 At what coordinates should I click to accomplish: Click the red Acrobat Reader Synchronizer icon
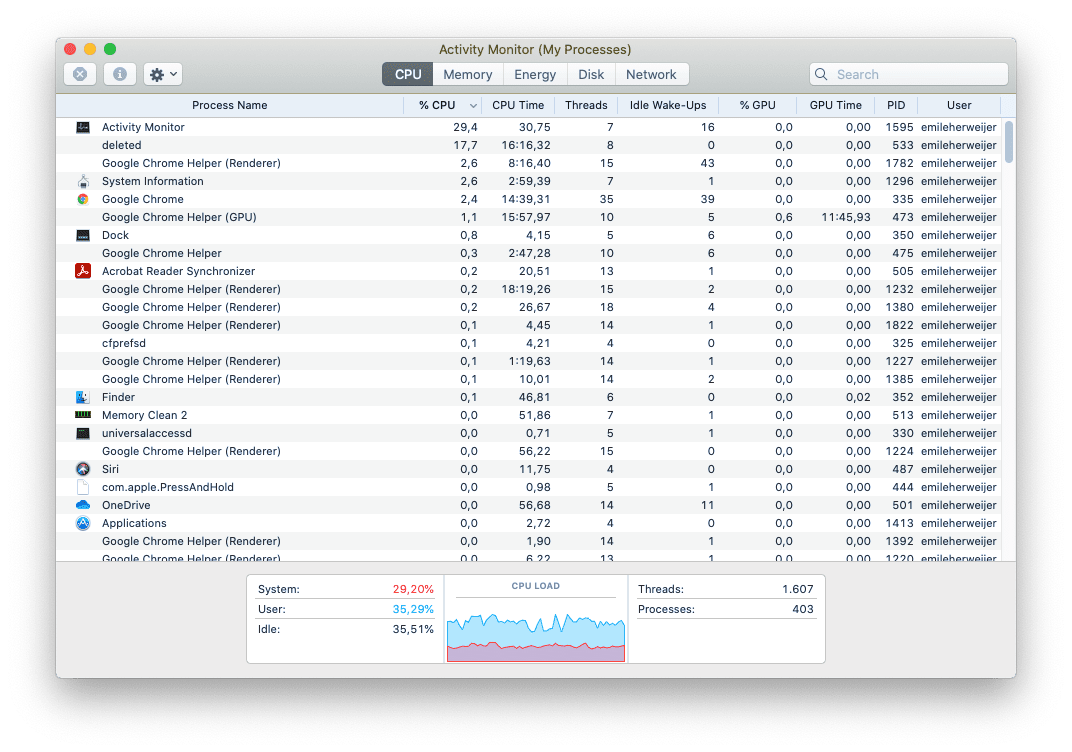83,271
